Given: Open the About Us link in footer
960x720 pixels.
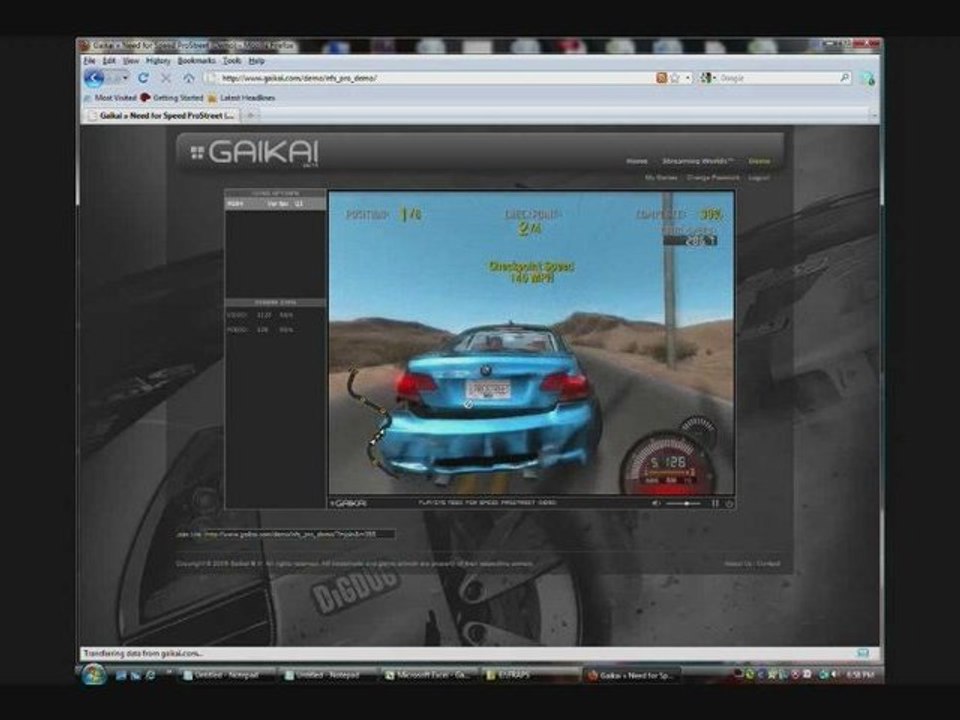Looking at the screenshot, I should click(x=737, y=563).
